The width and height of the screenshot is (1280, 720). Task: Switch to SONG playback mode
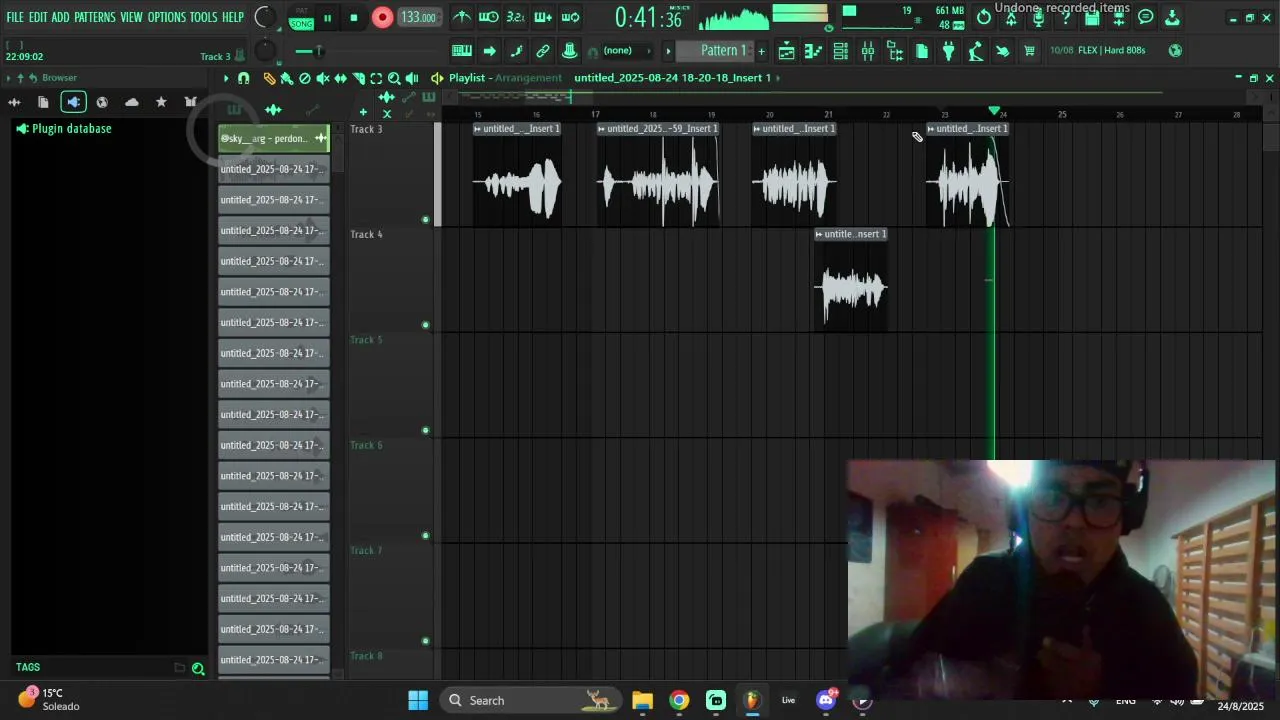(x=301, y=23)
